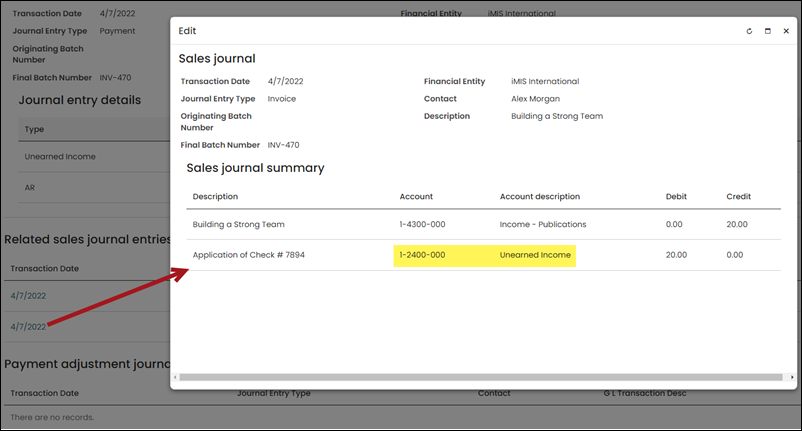Click Journal Entry Type header in payment adjustment table
The image size is (802, 431).
[x=274, y=393]
